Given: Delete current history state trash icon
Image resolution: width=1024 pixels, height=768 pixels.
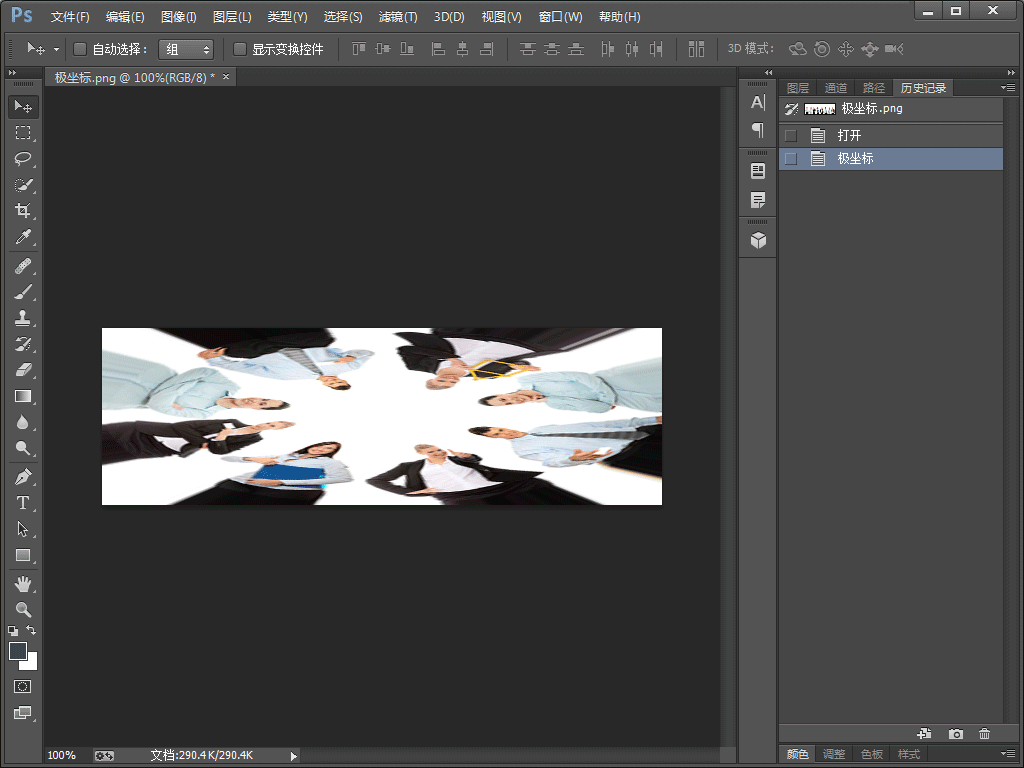Looking at the screenshot, I should click(984, 734).
